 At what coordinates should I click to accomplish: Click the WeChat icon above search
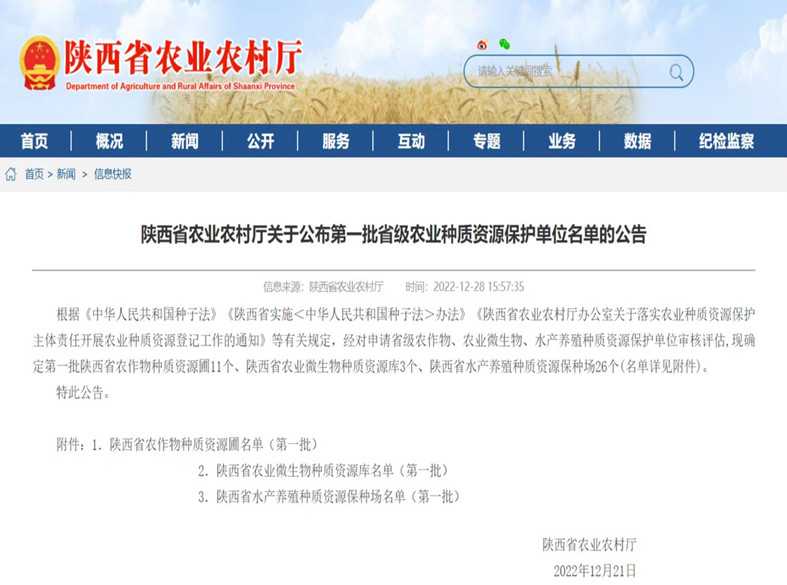point(505,44)
